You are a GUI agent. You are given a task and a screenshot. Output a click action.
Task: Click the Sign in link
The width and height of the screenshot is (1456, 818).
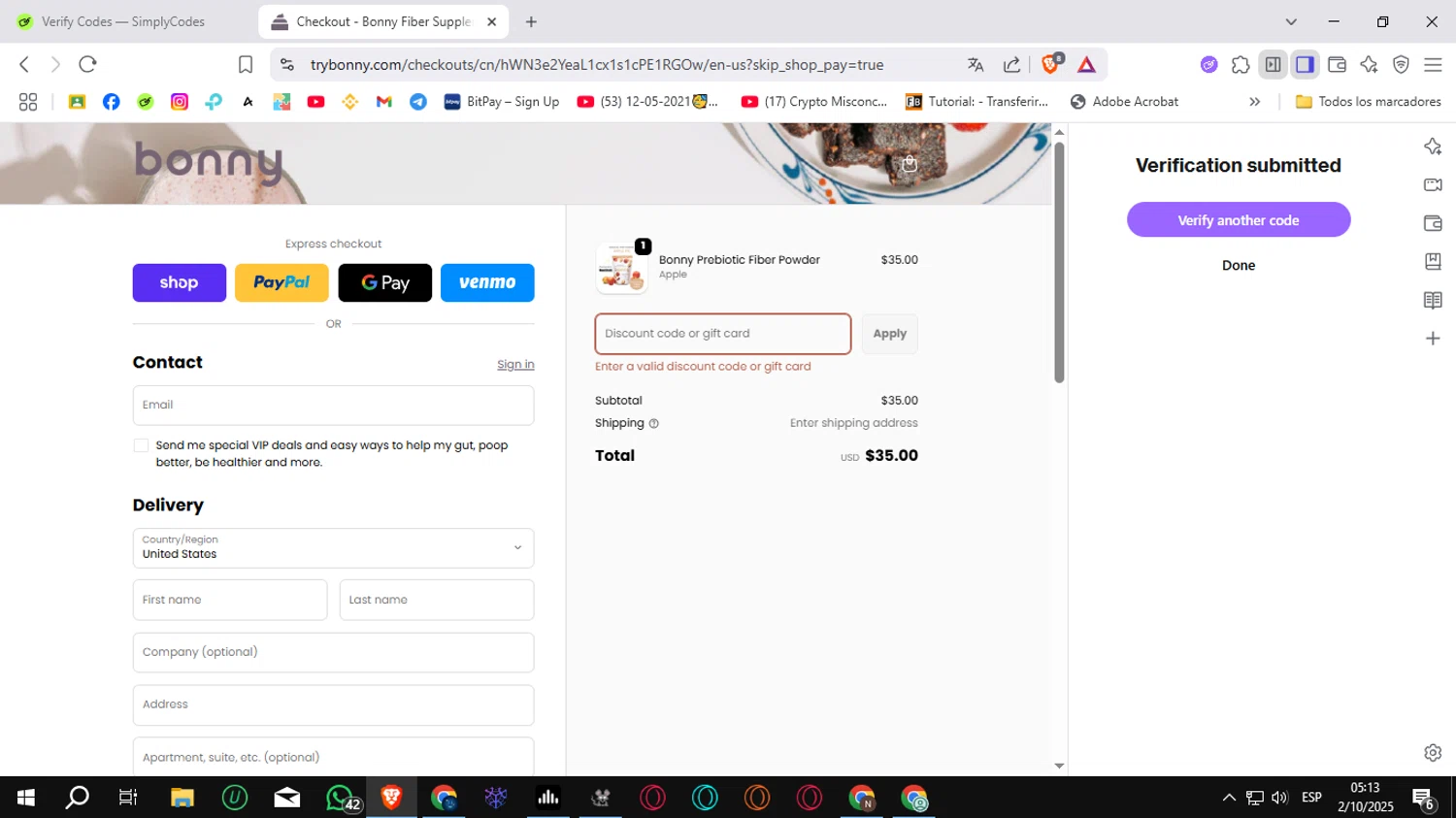coord(515,365)
